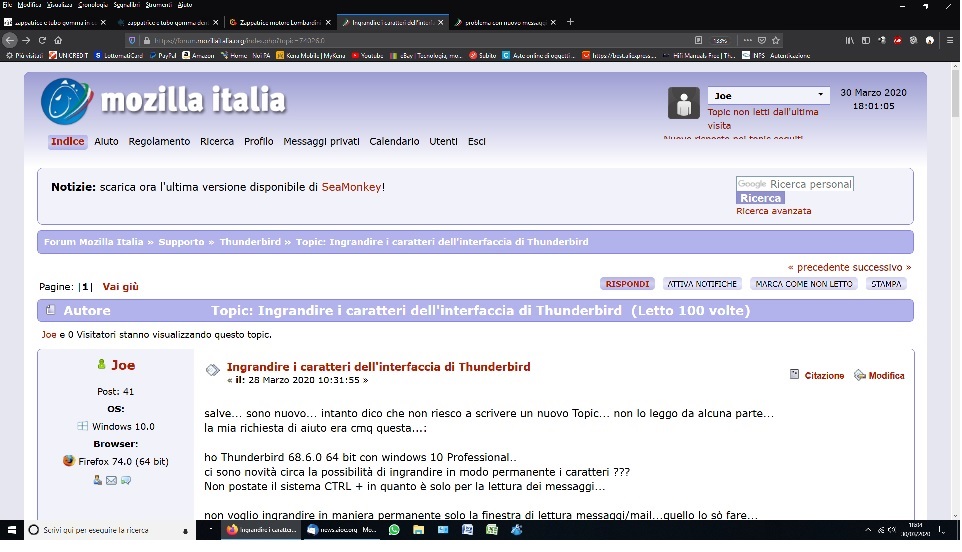The height and width of the screenshot is (552, 962).
Task: Open the Strumenti menu
Action: click(159, 4)
